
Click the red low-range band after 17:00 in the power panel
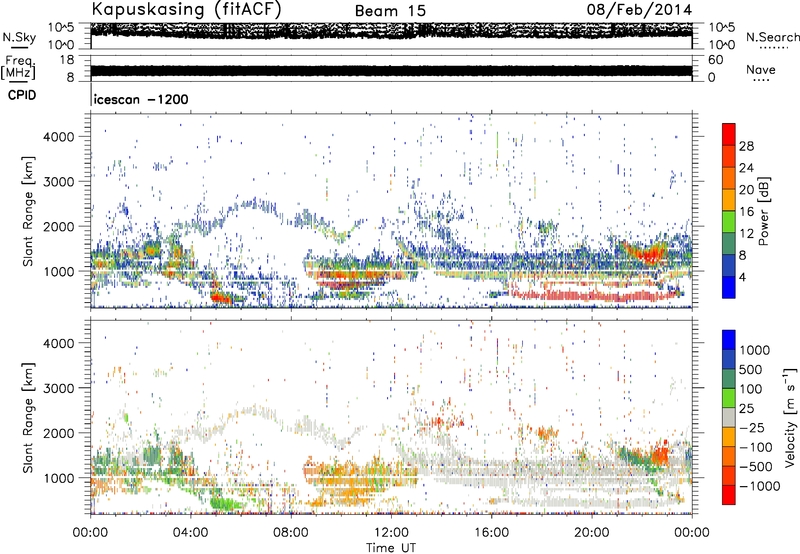(x=592, y=295)
